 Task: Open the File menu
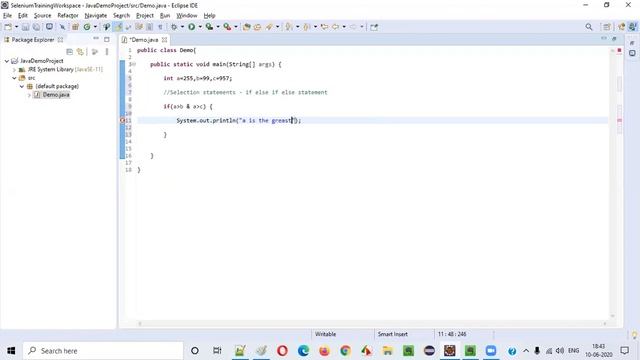pyautogui.click(x=7, y=16)
